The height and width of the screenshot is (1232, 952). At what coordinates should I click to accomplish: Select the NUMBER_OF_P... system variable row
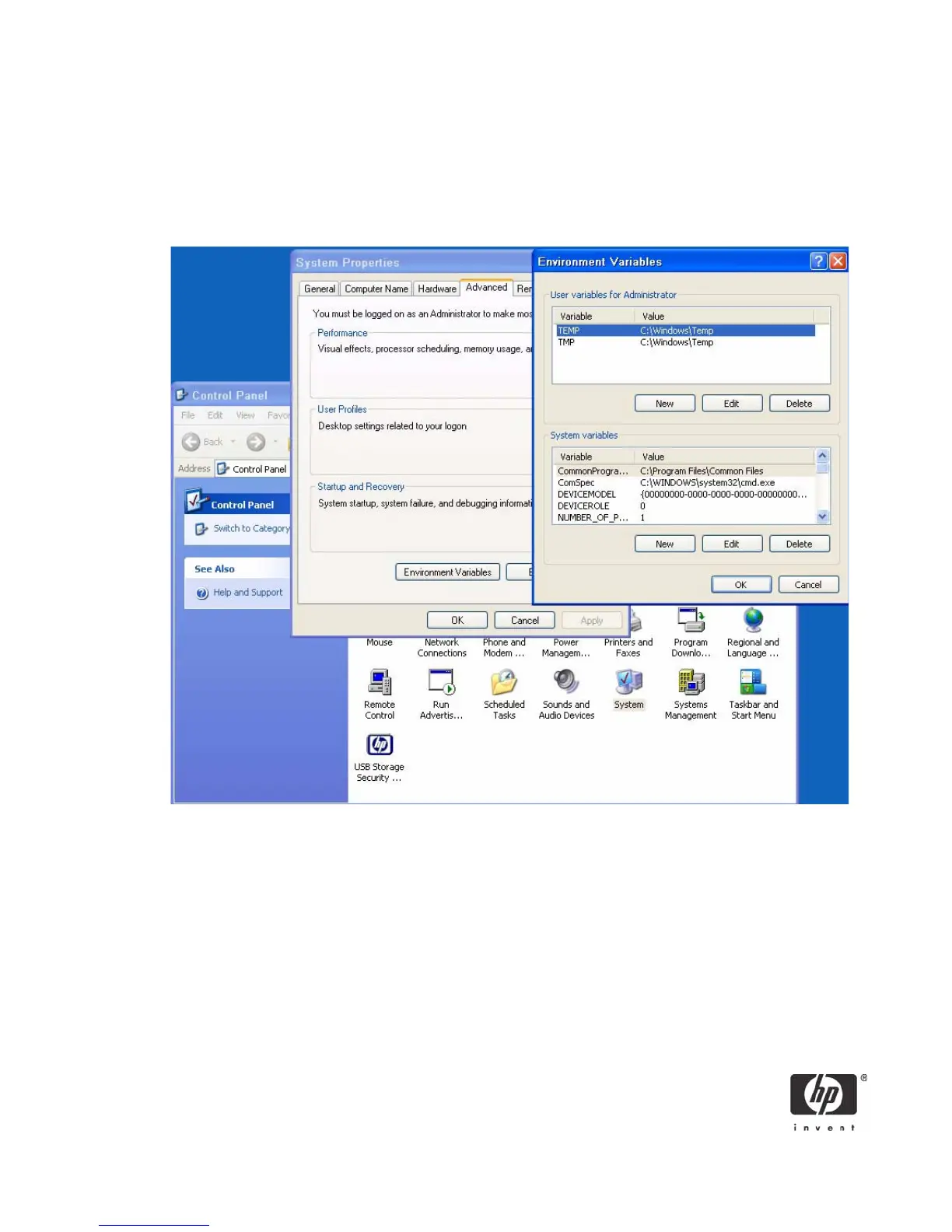pos(684,518)
